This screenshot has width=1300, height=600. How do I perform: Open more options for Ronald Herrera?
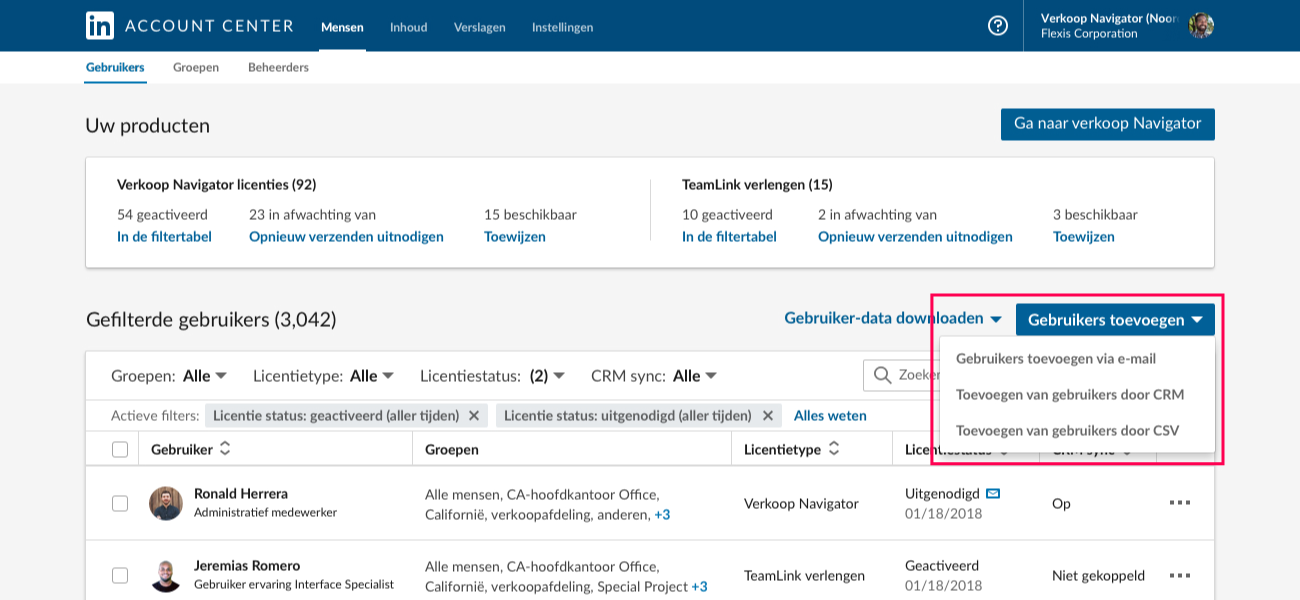click(x=1180, y=503)
